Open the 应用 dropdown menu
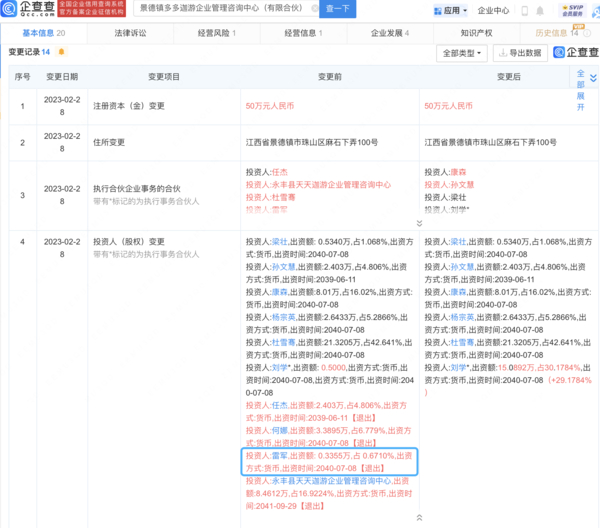 pos(450,11)
